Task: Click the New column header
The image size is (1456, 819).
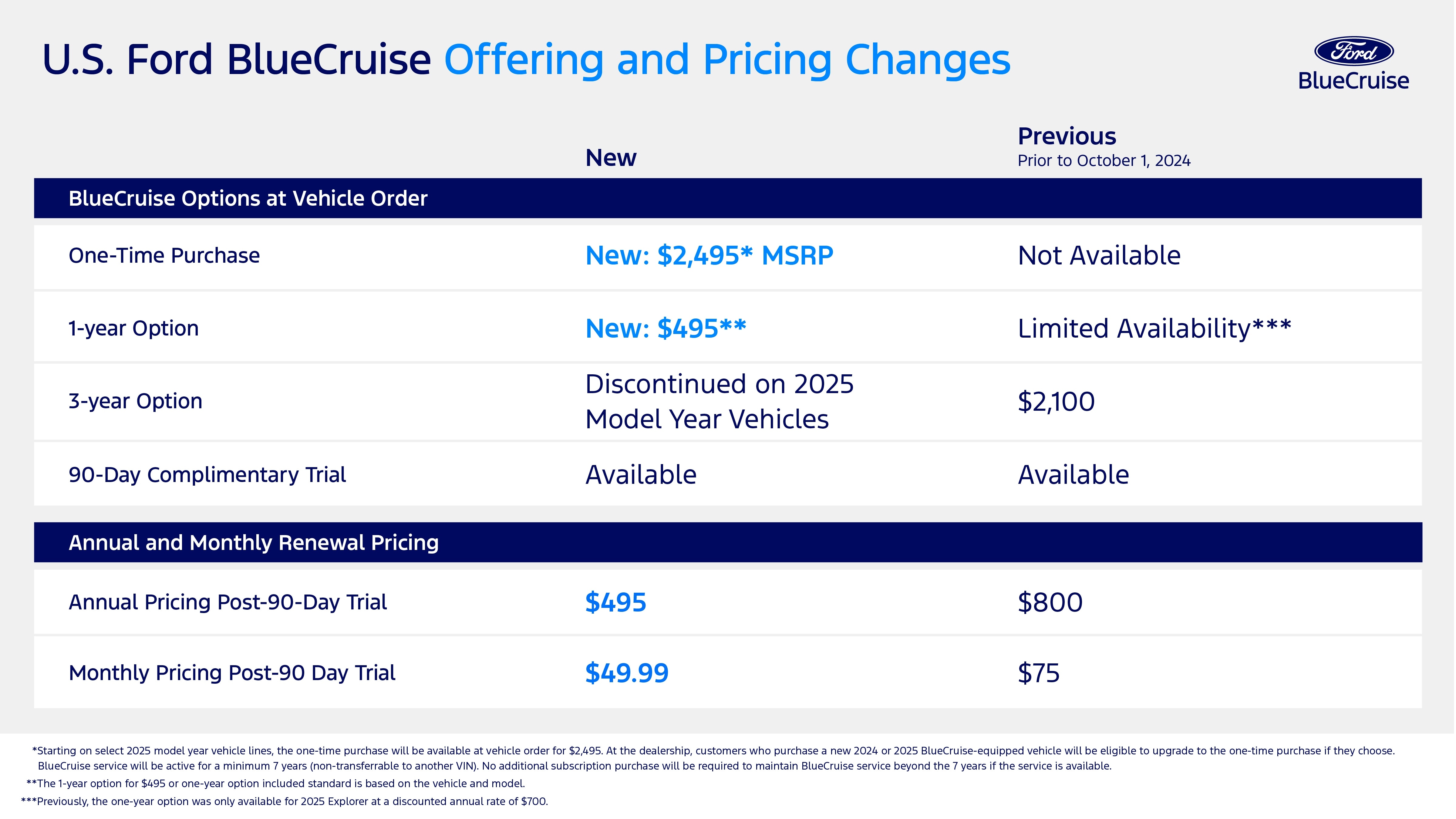Action: click(611, 158)
